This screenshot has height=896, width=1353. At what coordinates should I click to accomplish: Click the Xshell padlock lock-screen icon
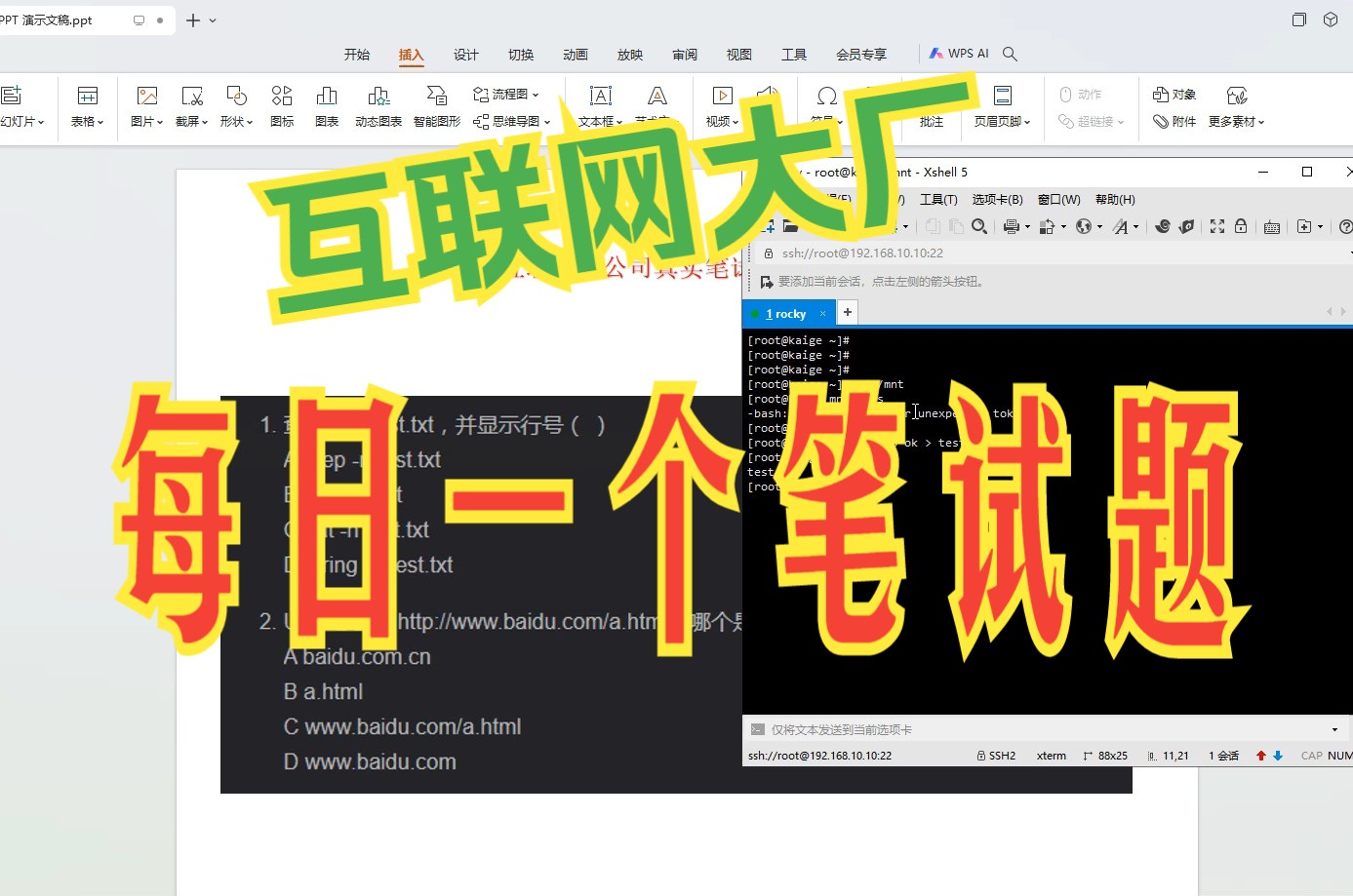[x=1241, y=226]
